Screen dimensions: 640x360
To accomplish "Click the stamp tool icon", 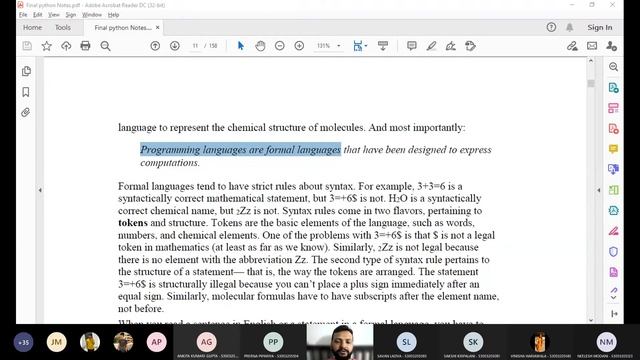I will (x=470, y=46).
